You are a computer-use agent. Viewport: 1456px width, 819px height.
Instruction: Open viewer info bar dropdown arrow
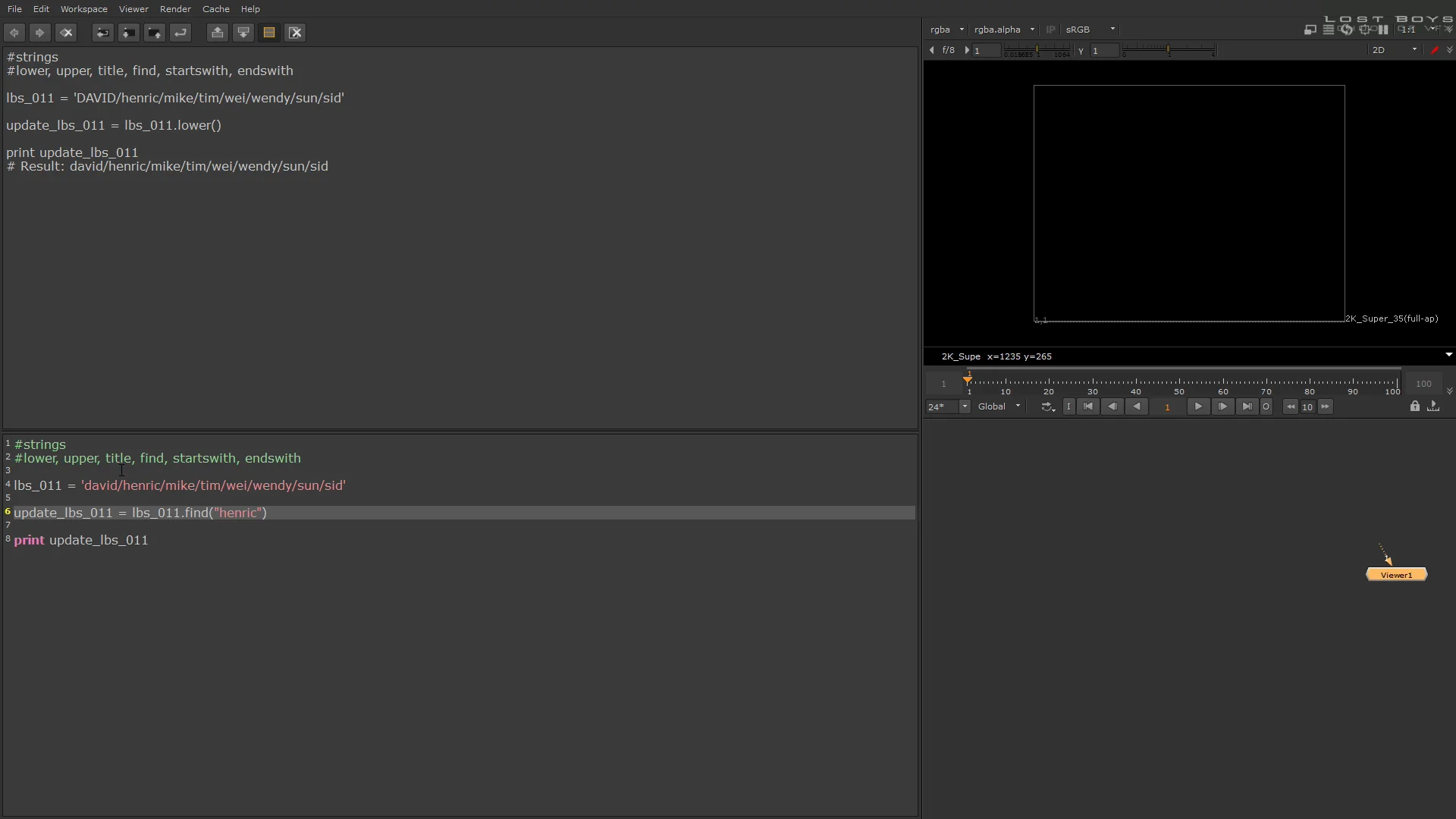(1448, 355)
